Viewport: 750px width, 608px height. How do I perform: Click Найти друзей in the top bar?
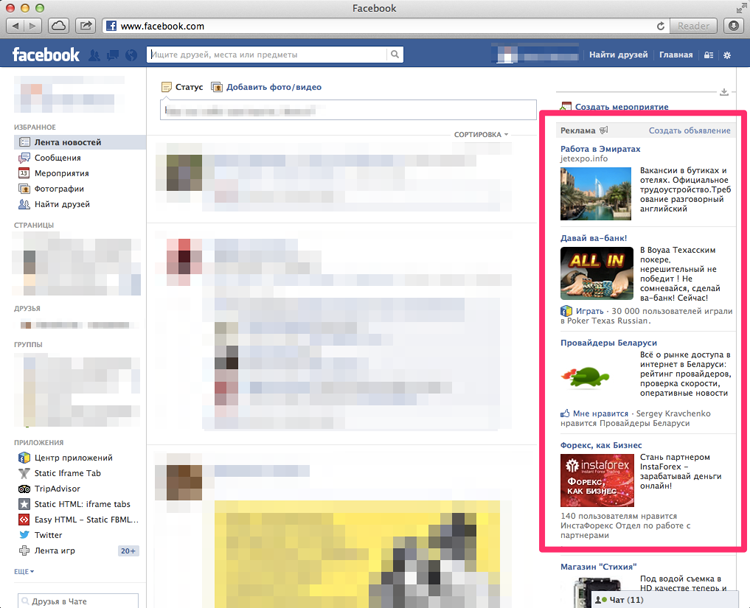(618, 55)
